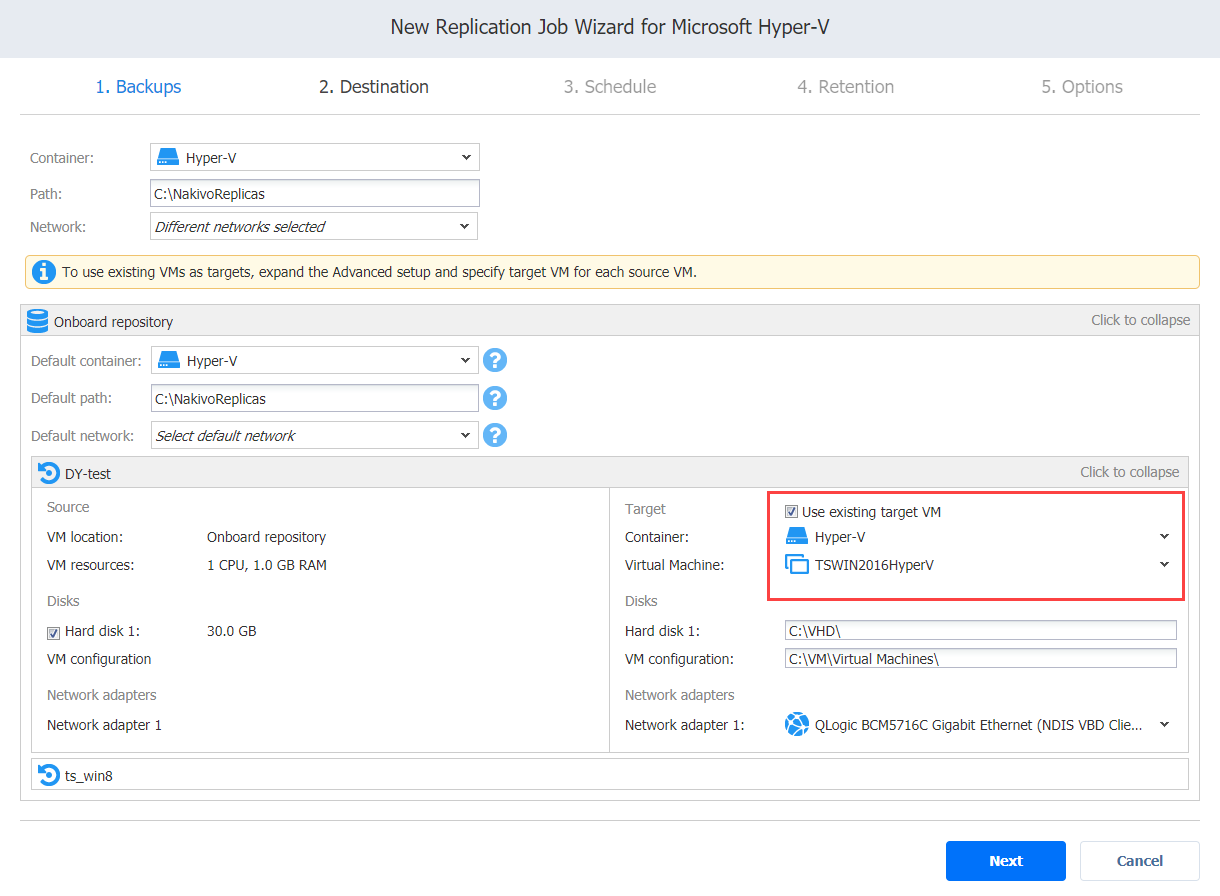Screen dimensions: 1220x896
Task: Expand the ts_win8 VM row
Action: coord(610,774)
